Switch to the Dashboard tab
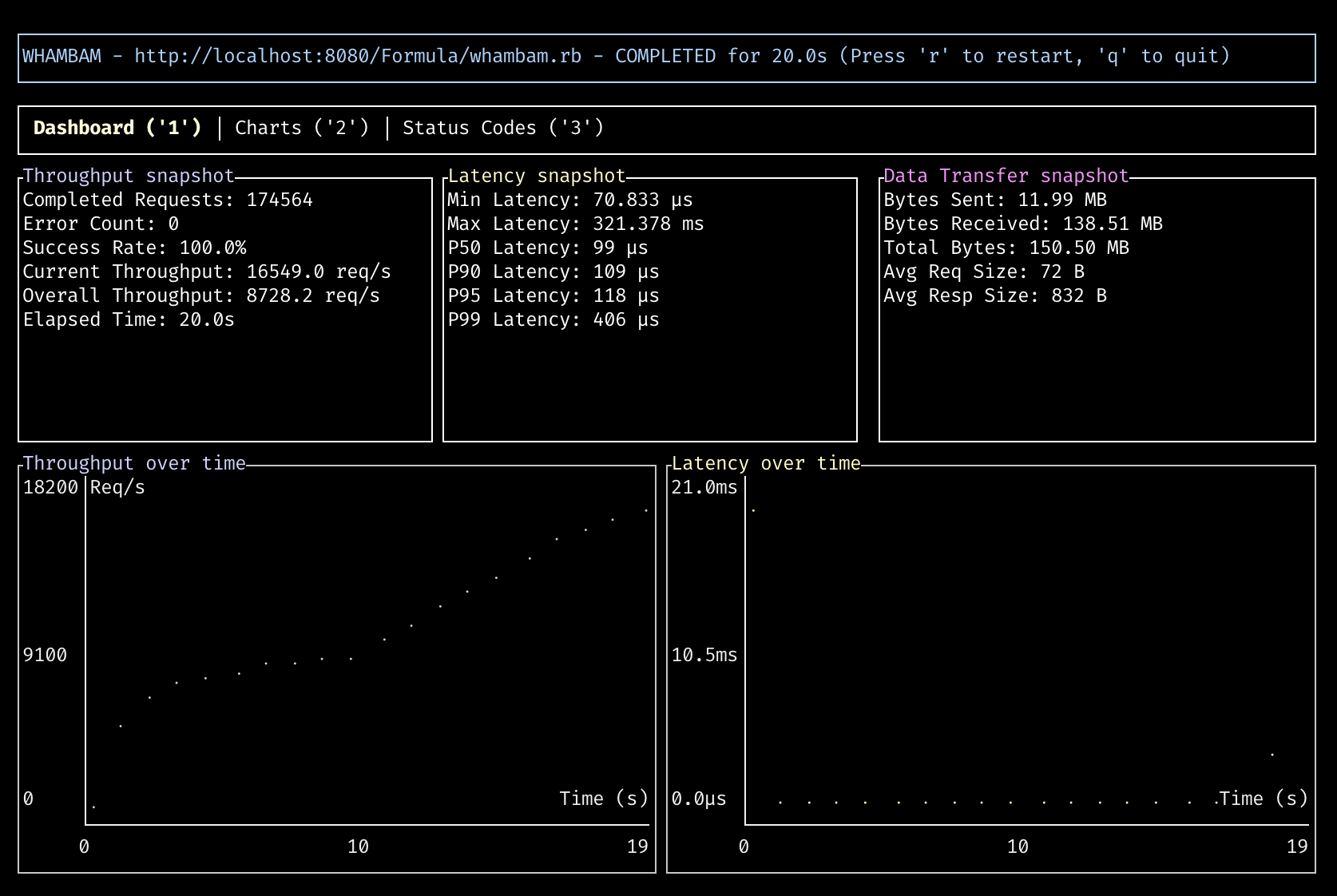The image size is (1337, 896). click(x=117, y=128)
